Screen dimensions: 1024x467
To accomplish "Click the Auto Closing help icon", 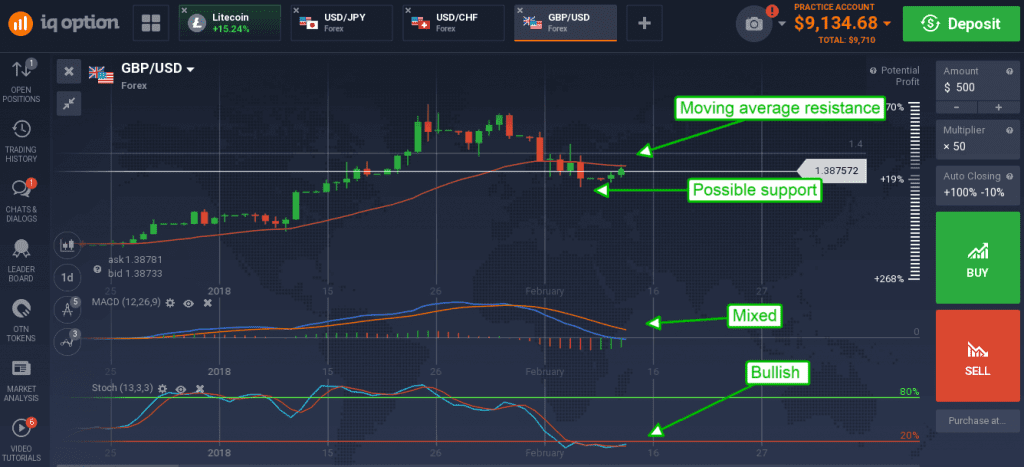I will tap(1008, 176).
